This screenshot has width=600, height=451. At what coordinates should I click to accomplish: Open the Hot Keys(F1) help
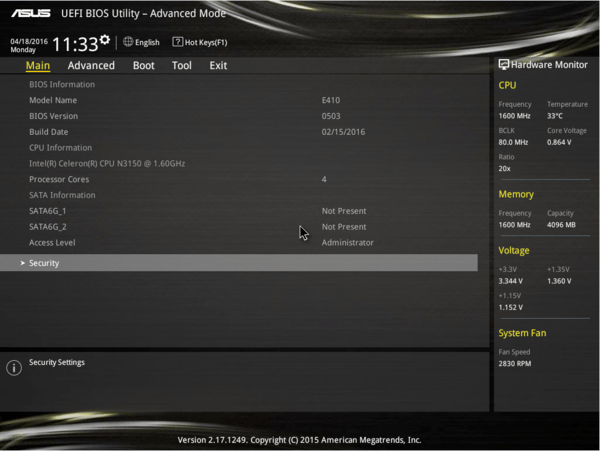tap(206, 43)
